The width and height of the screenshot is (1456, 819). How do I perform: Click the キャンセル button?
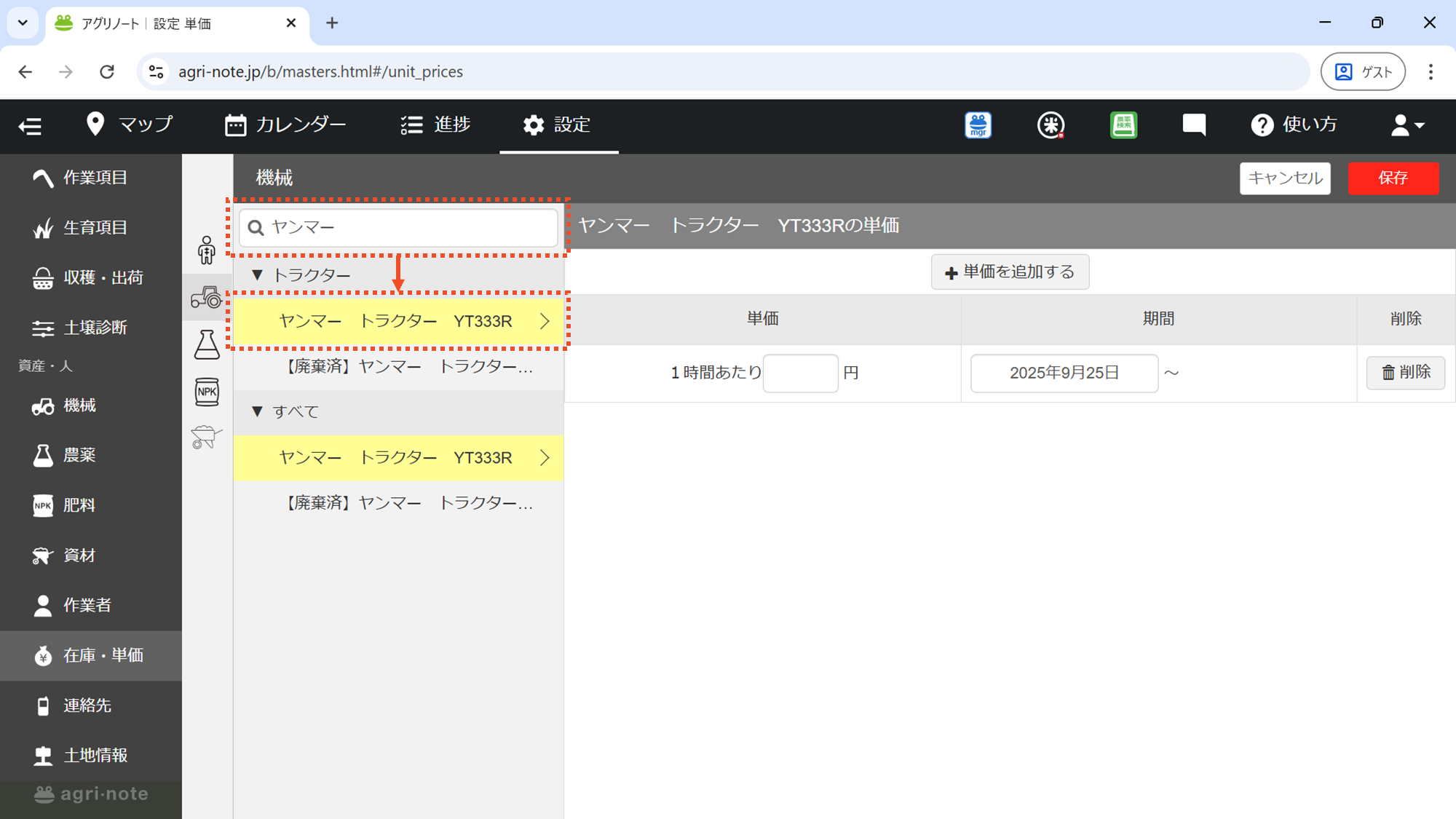click(x=1285, y=178)
